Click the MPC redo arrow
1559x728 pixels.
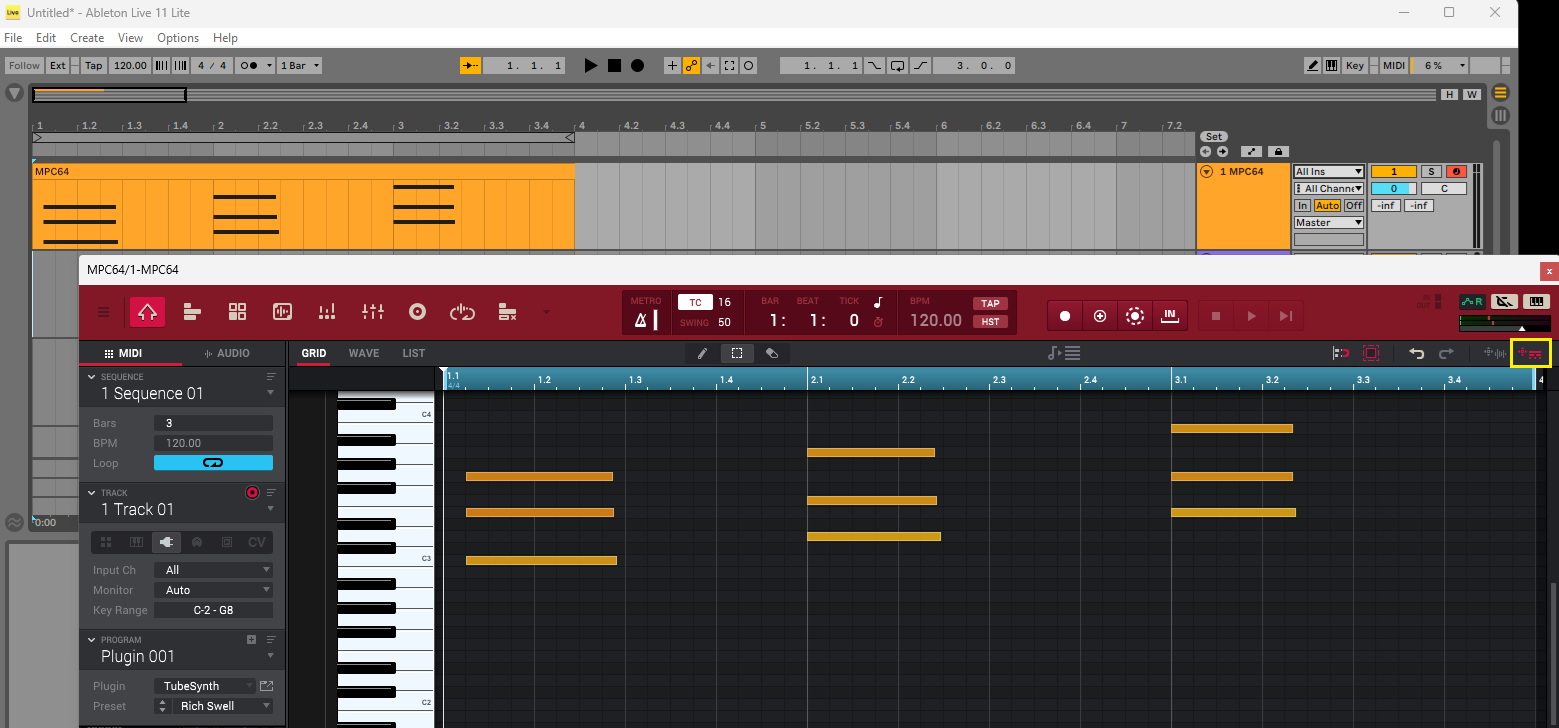[x=1446, y=353]
